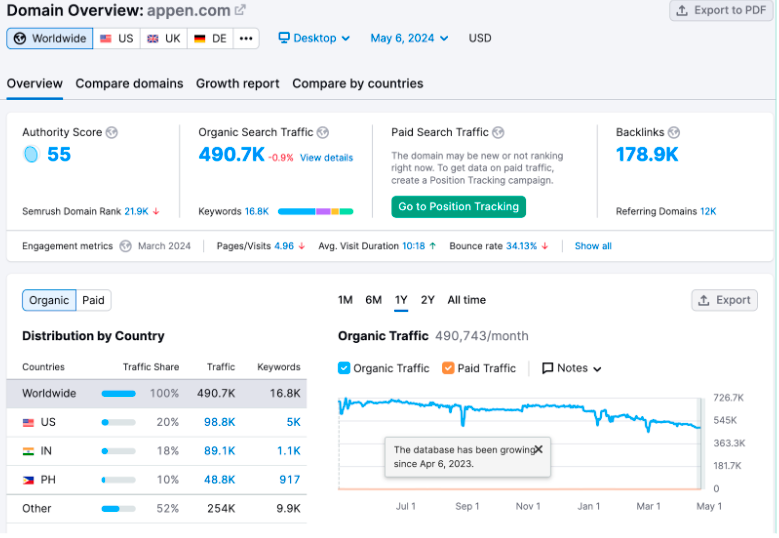Select 2Y time range
The image size is (779, 538).
coord(427,300)
